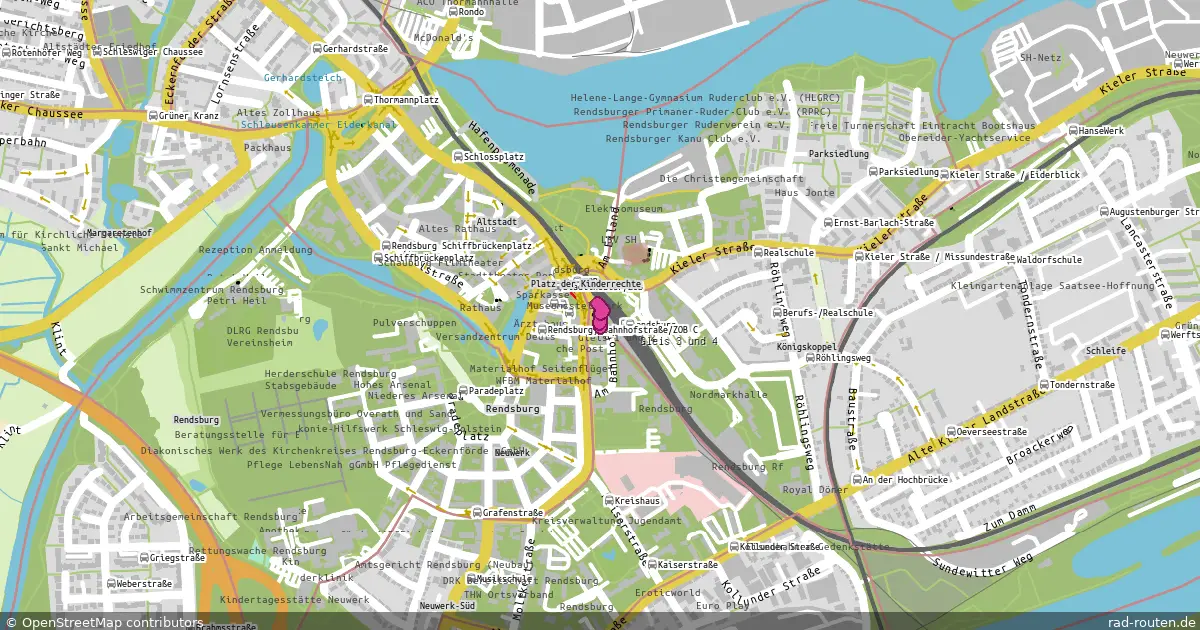Click the Tondernstraße bus stop icon
This screenshot has height=630, width=1200.
coord(1042,385)
